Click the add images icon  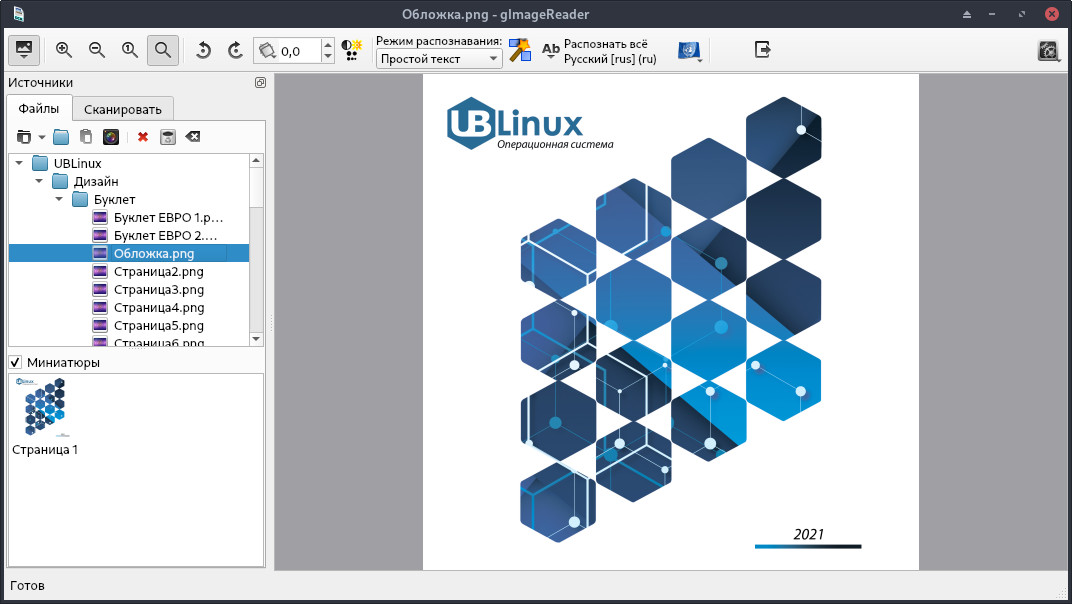pyautogui.click(x=24, y=137)
